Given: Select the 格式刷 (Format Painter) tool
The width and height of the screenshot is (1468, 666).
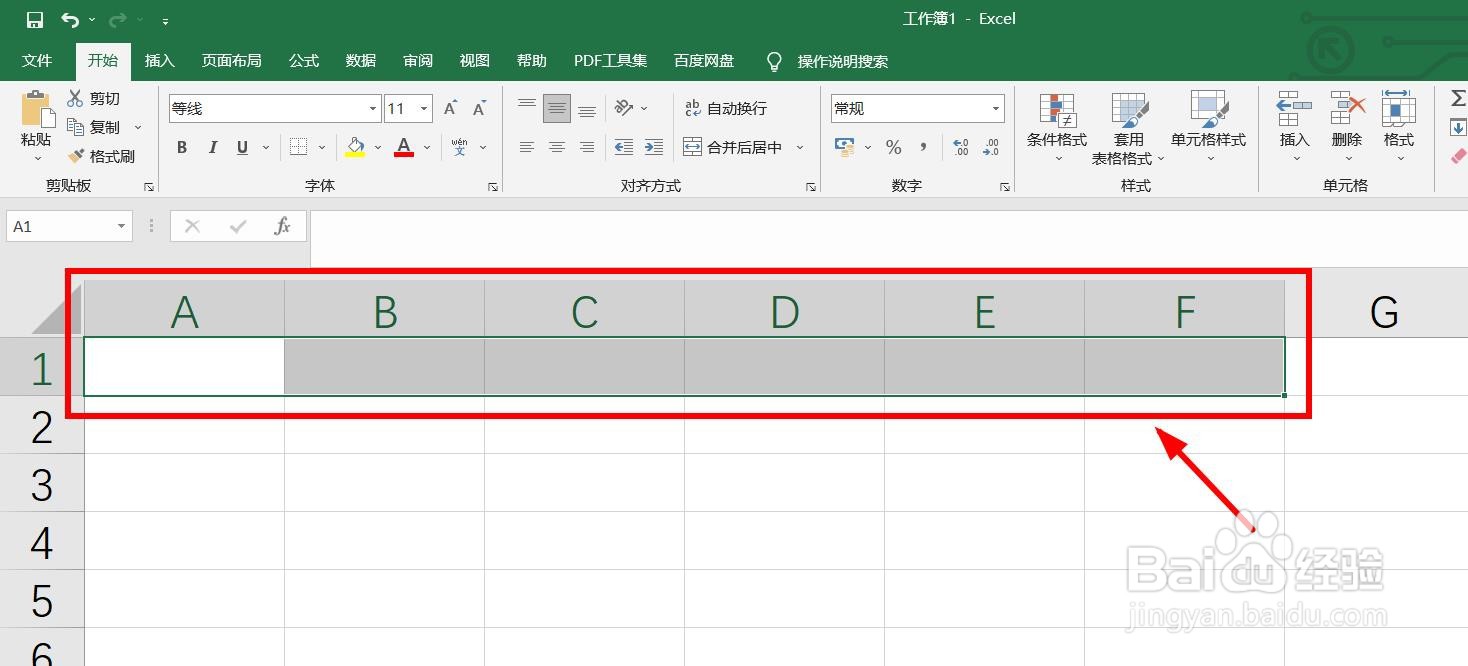Looking at the screenshot, I should pos(105,156).
